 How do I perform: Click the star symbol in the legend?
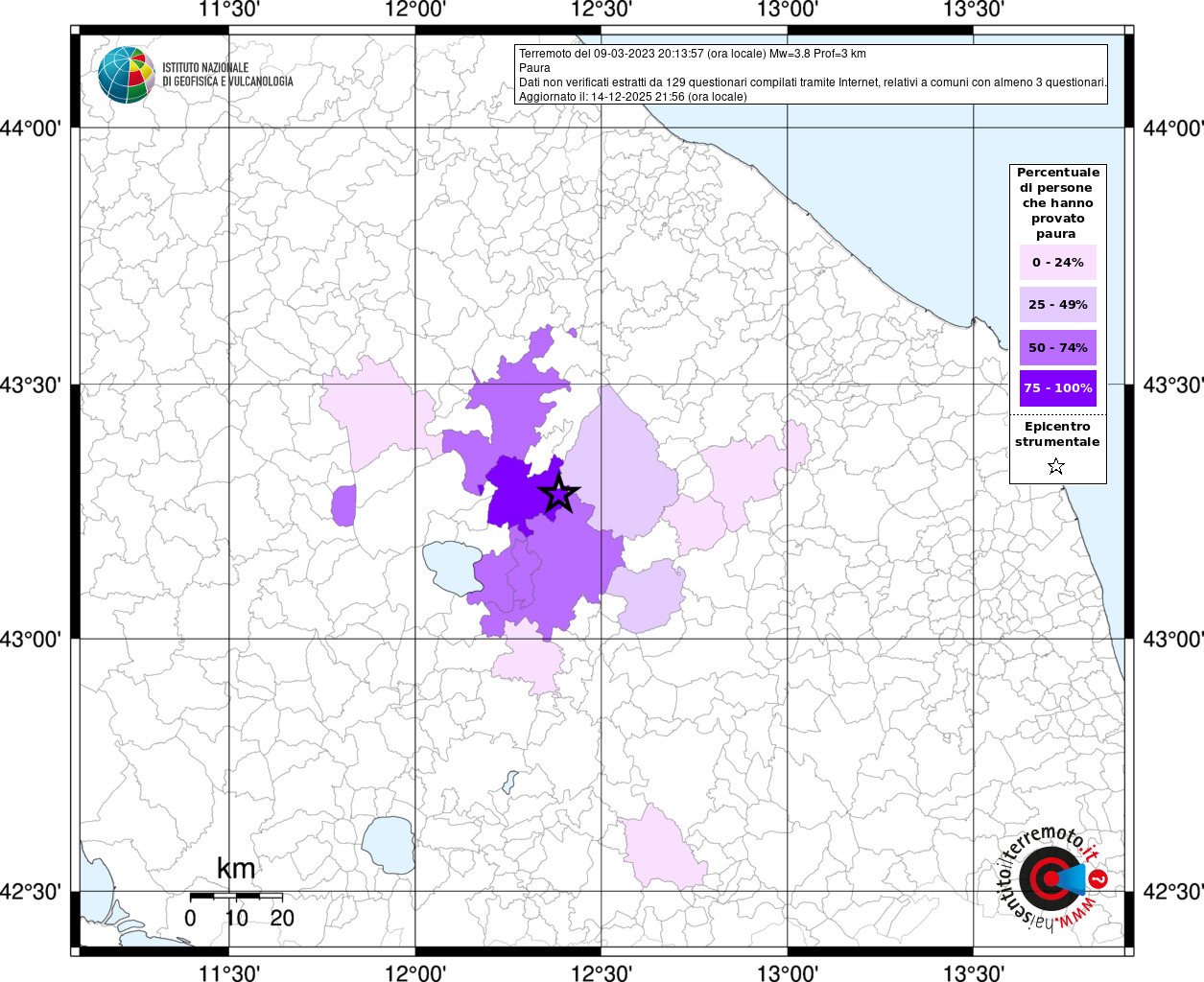click(x=1056, y=466)
